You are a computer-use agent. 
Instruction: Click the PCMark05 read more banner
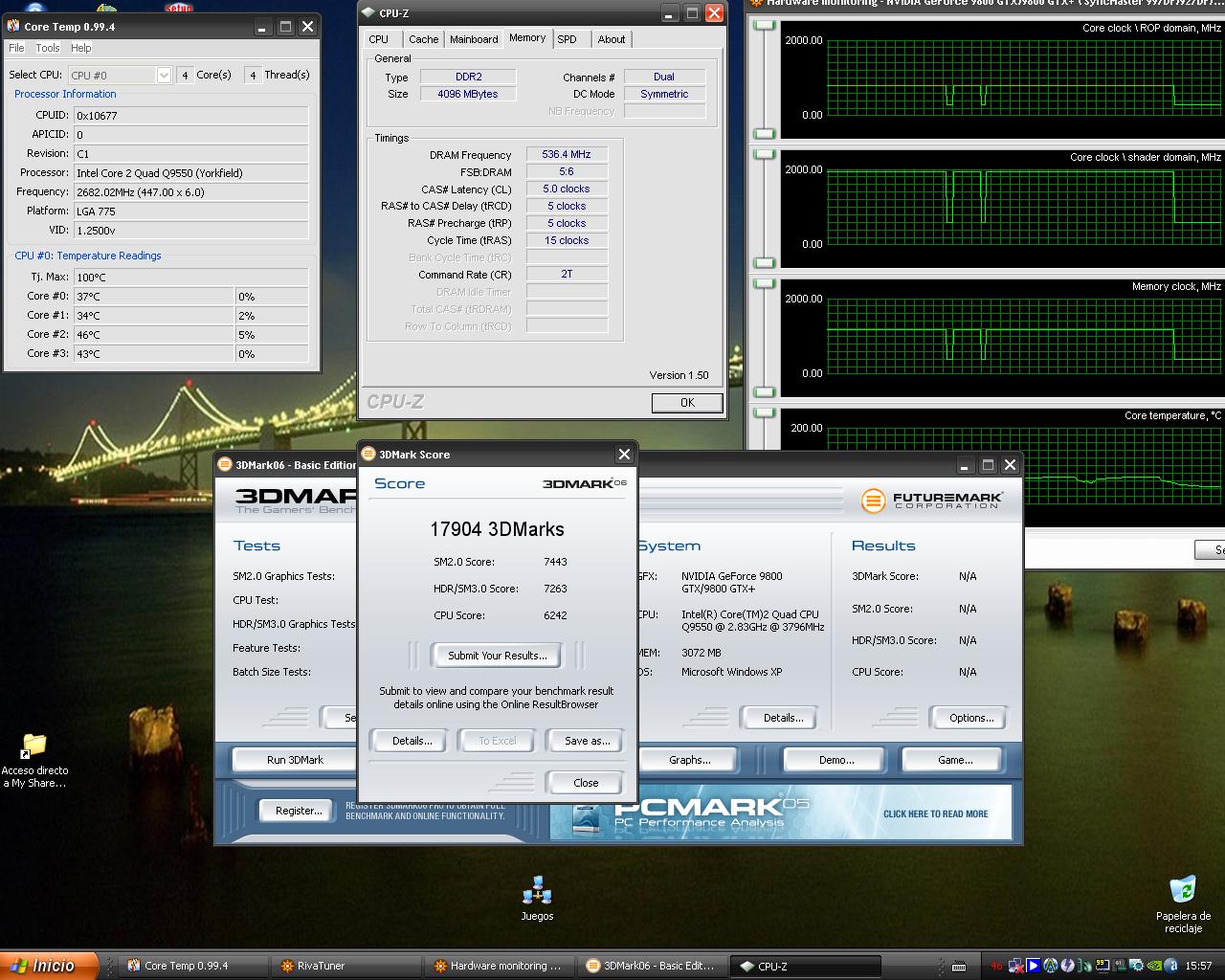click(934, 813)
